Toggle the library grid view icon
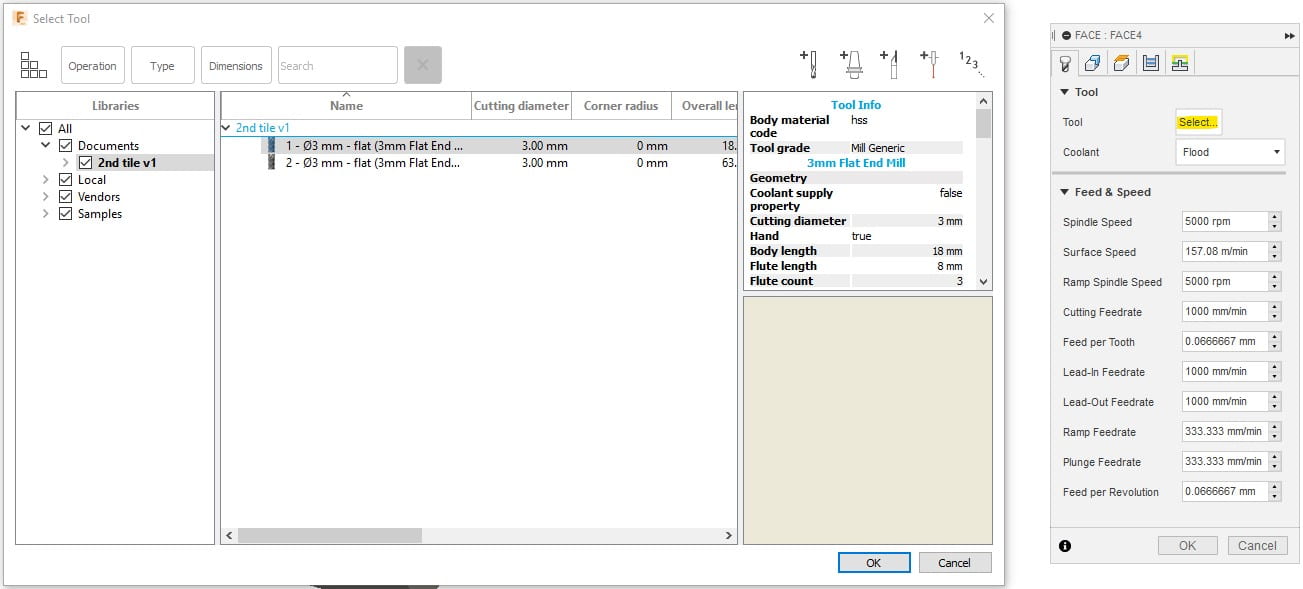 [34, 65]
